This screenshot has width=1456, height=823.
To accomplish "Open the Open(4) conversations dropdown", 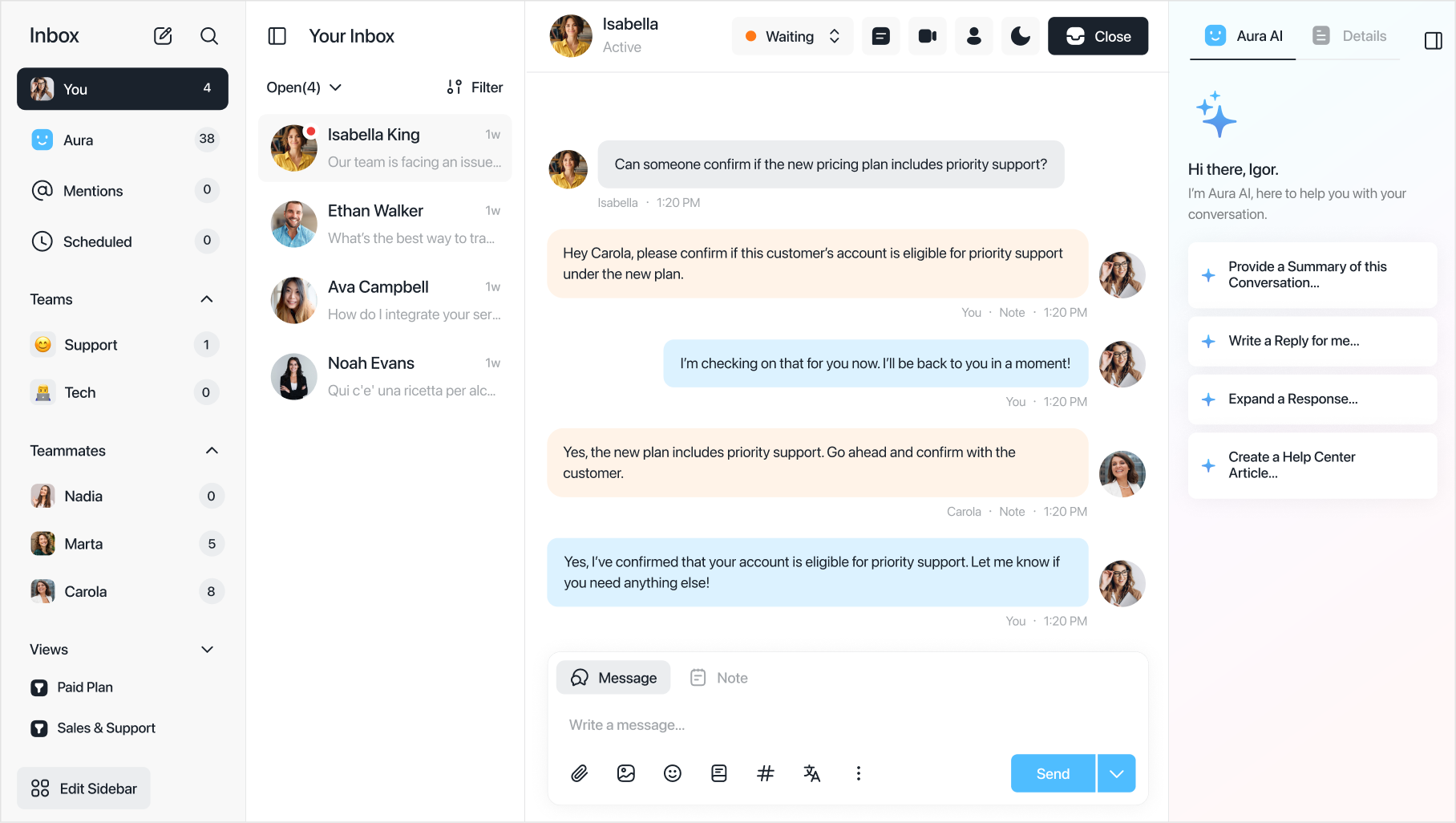I will (304, 87).
